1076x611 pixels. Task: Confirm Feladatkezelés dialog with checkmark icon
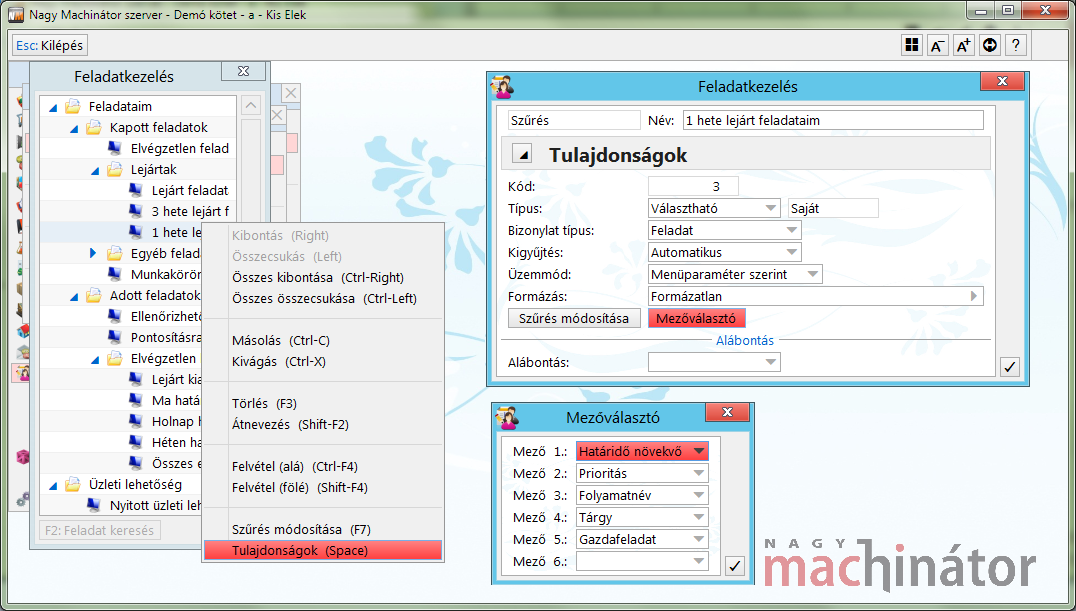1009,367
